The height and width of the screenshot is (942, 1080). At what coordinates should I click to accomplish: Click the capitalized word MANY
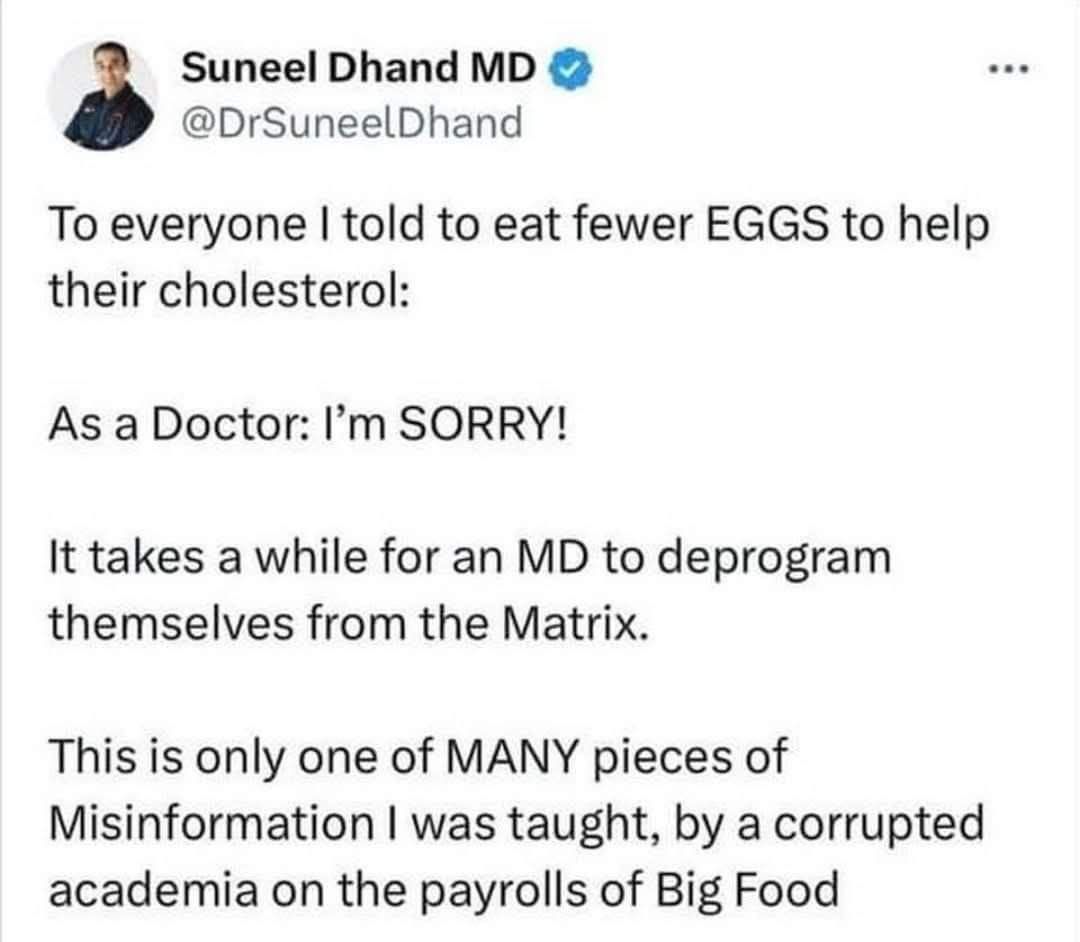click(x=512, y=757)
